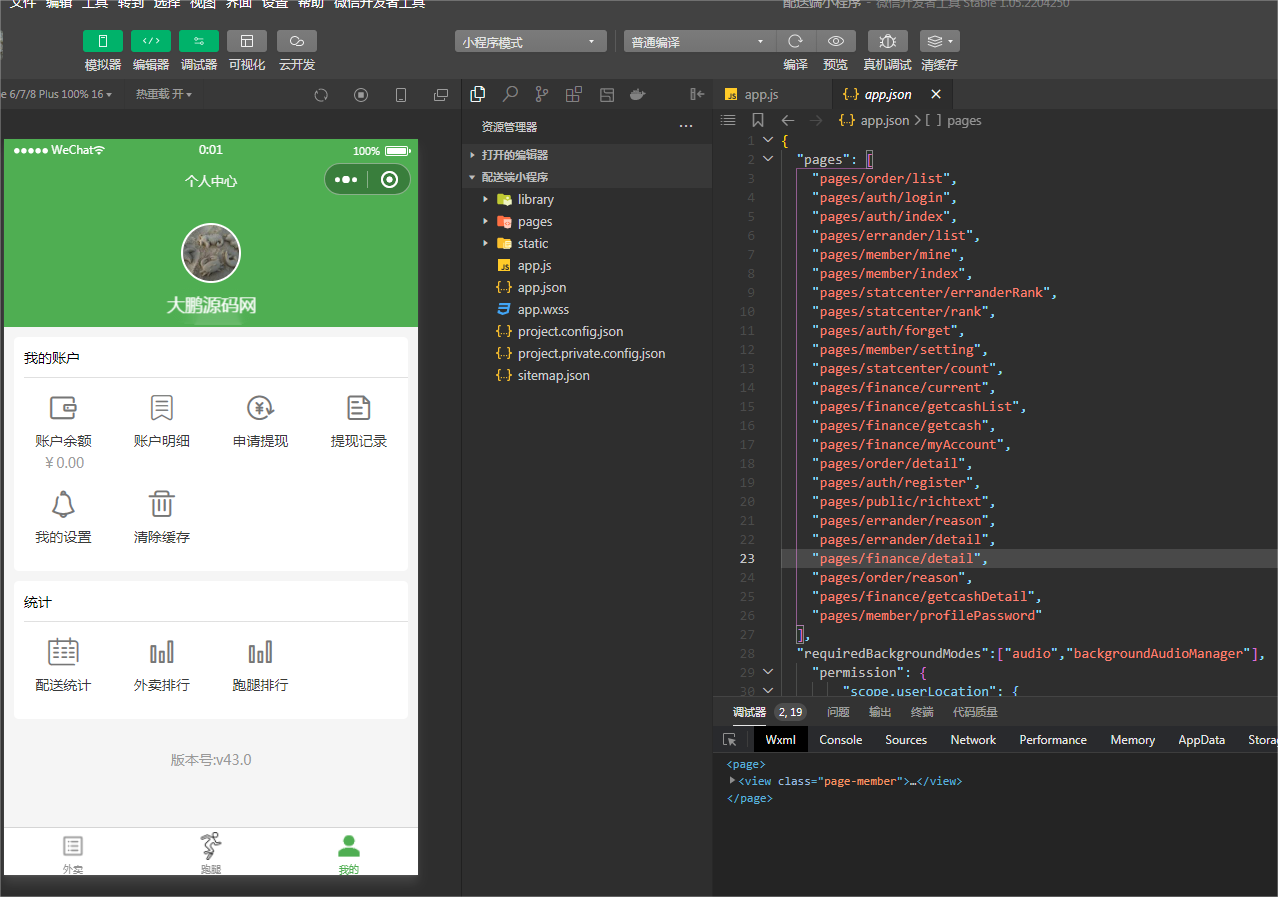Tap the delivery statistics entry
Viewport: 1278px width, 897px height.
(63, 664)
